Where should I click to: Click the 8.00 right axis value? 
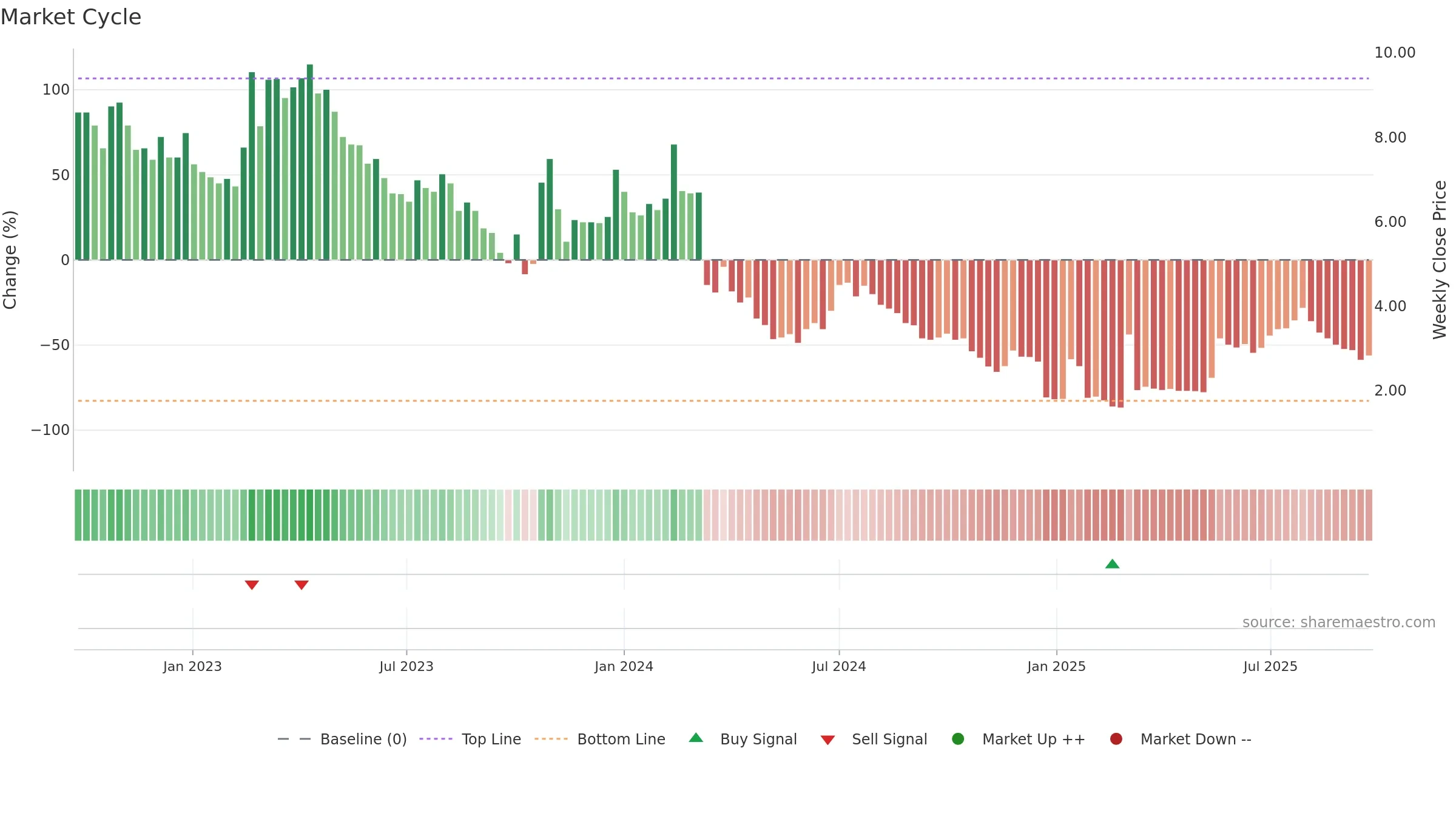1390,138
